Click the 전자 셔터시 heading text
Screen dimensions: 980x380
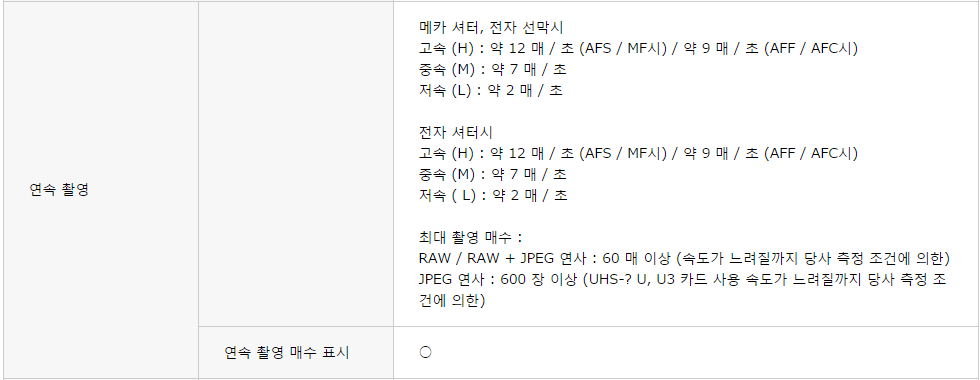pos(456,132)
